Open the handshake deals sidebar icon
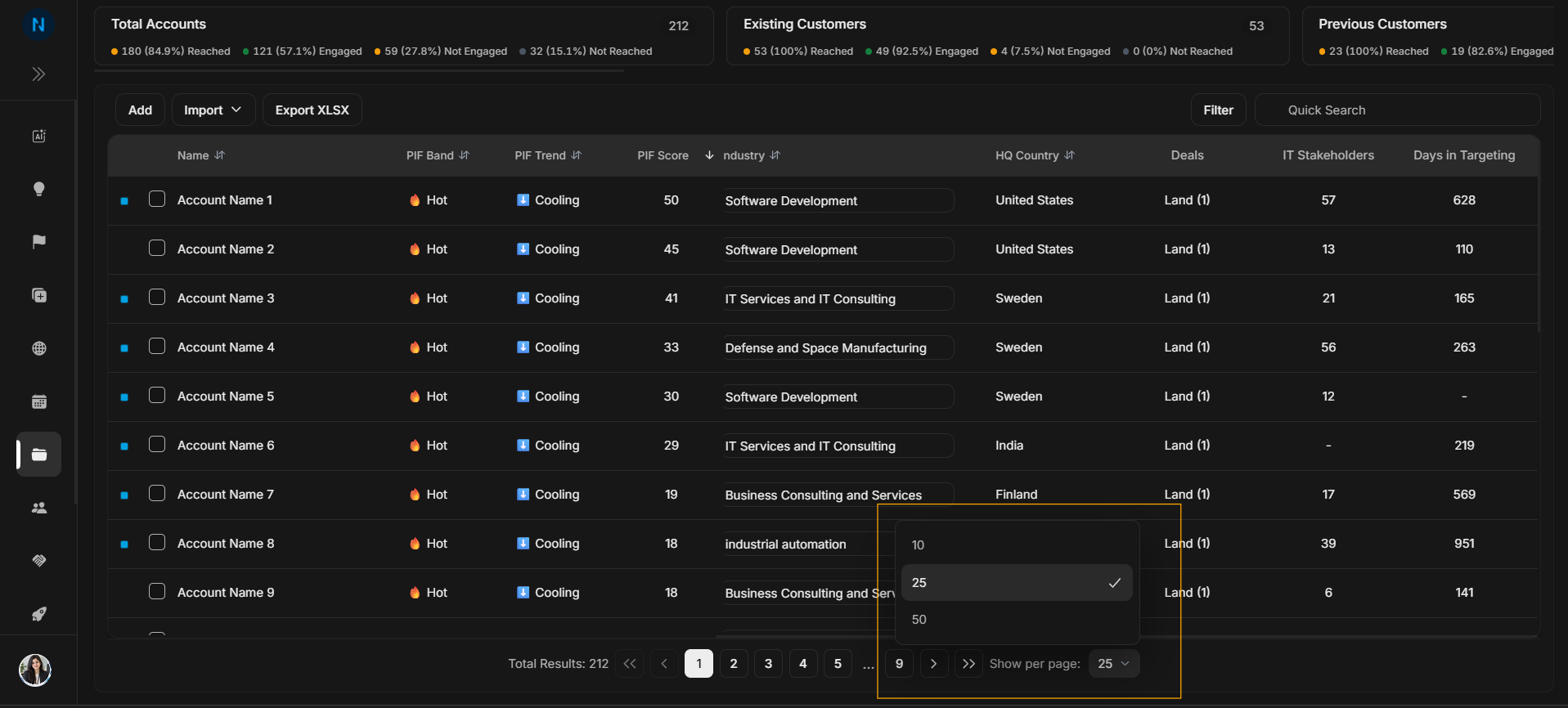 click(x=38, y=561)
